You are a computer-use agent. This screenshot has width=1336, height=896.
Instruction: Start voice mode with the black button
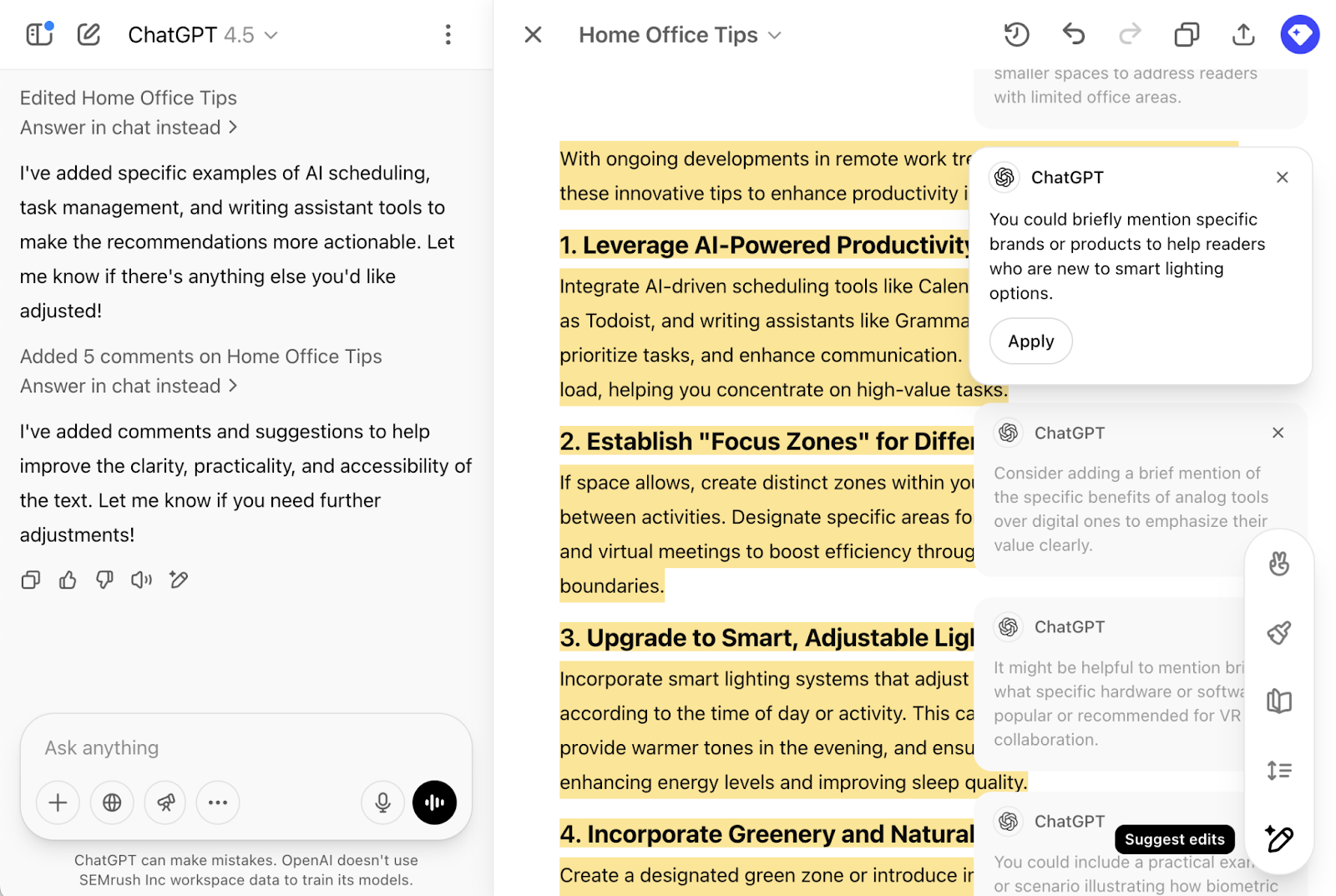433,802
